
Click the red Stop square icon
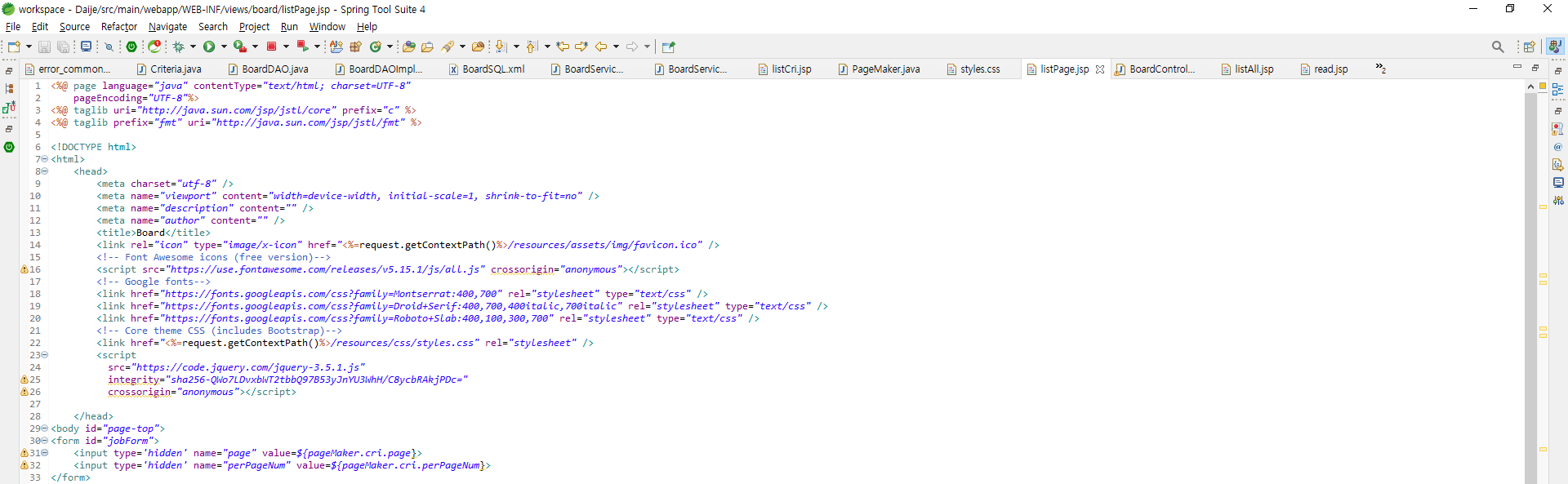271,47
